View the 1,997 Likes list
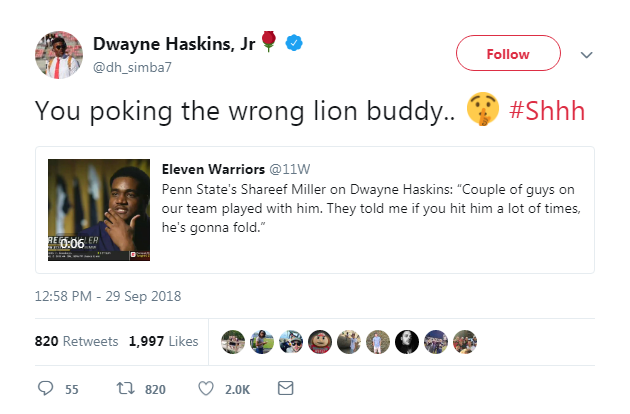Image resolution: width=630 pixels, height=414 pixels. (163, 341)
